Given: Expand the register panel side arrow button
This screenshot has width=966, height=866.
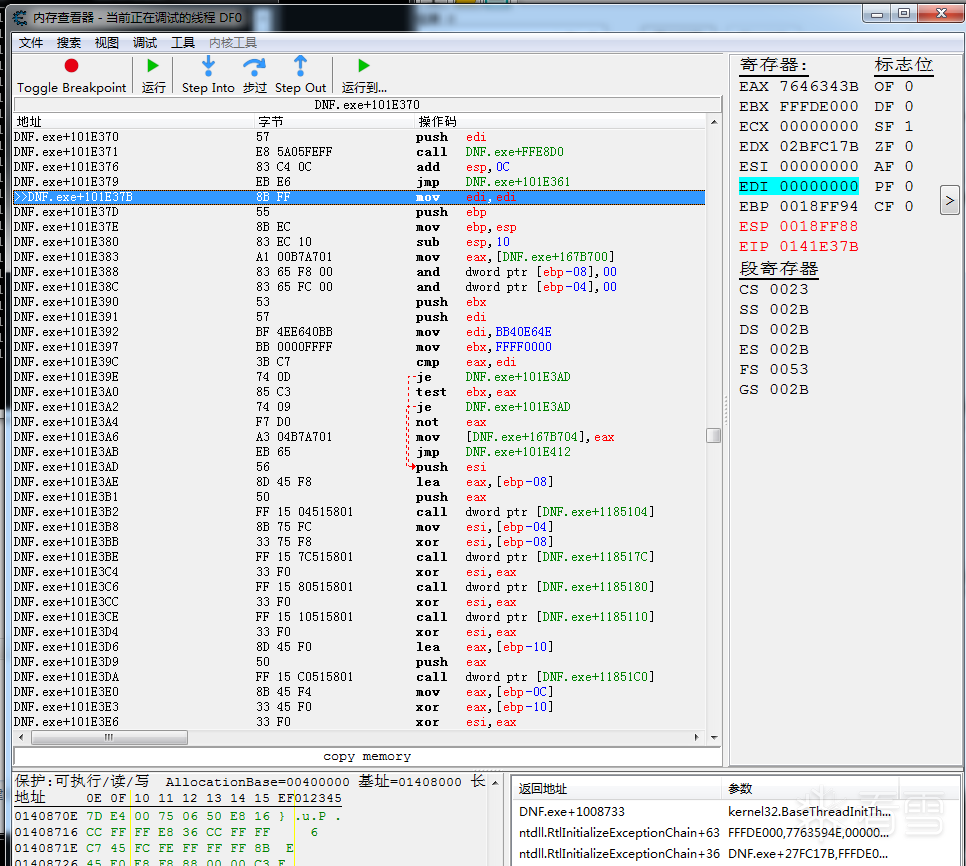Looking at the screenshot, I should pyautogui.click(x=949, y=200).
